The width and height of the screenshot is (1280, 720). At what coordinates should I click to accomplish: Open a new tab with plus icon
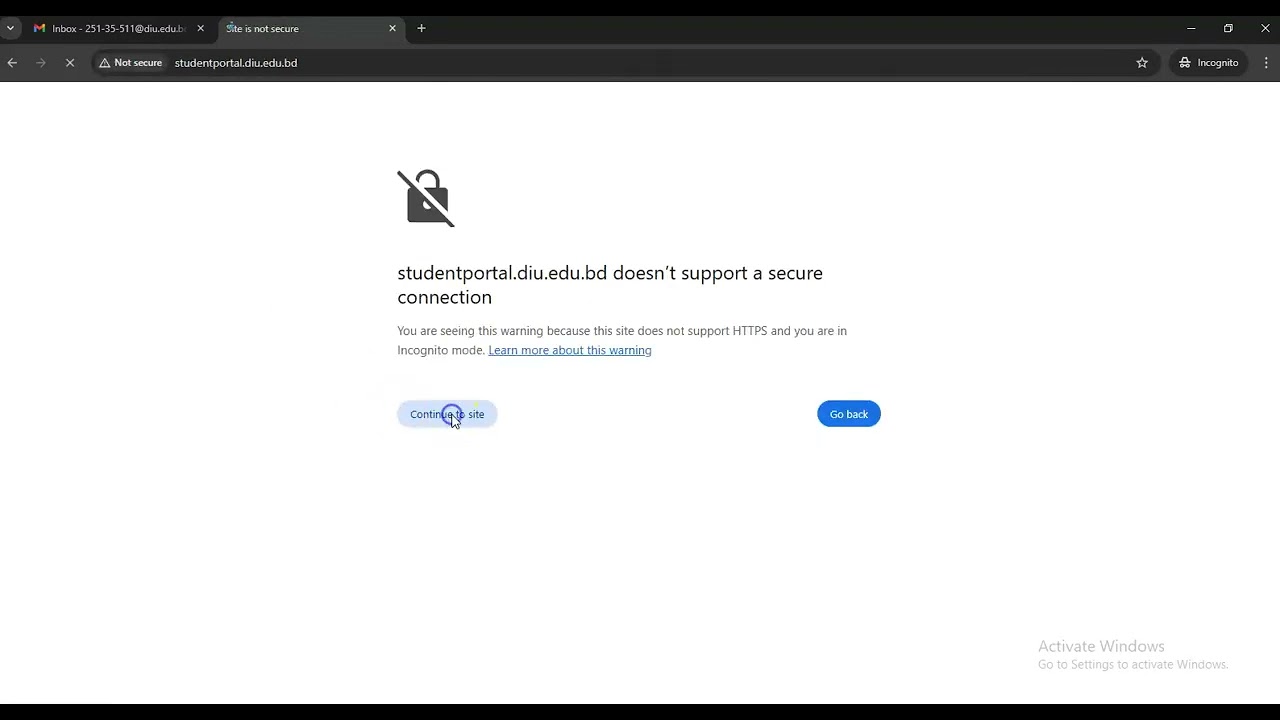click(421, 29)
